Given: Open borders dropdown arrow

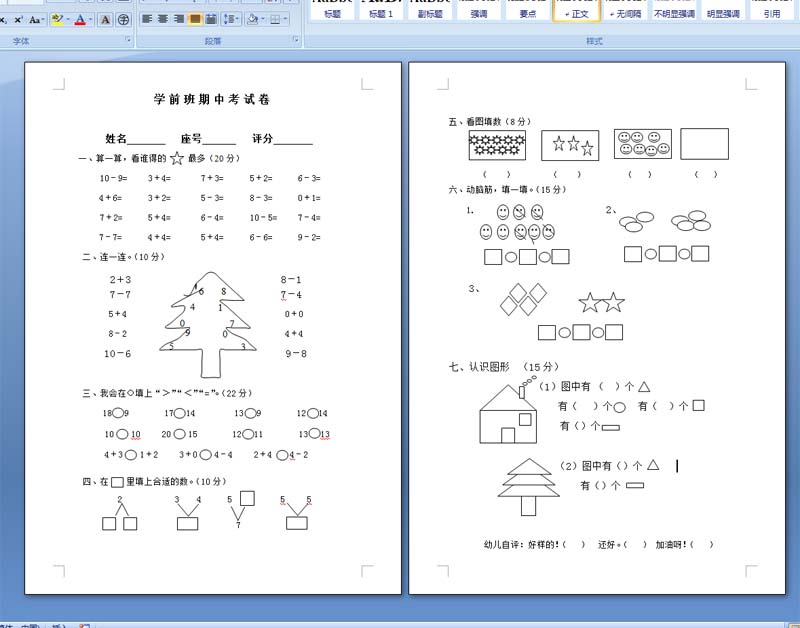Looking at the screenshot, I should [x=285, y=19].
